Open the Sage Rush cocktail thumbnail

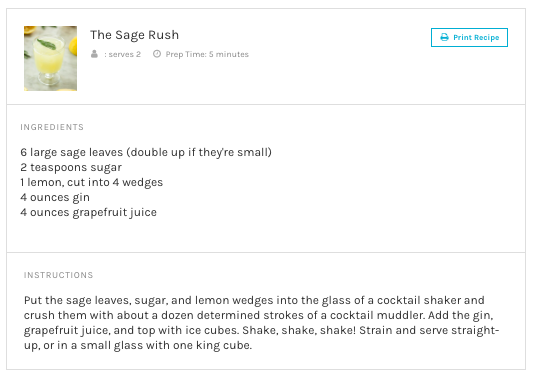pyautogui.click(x=50, y=58)
